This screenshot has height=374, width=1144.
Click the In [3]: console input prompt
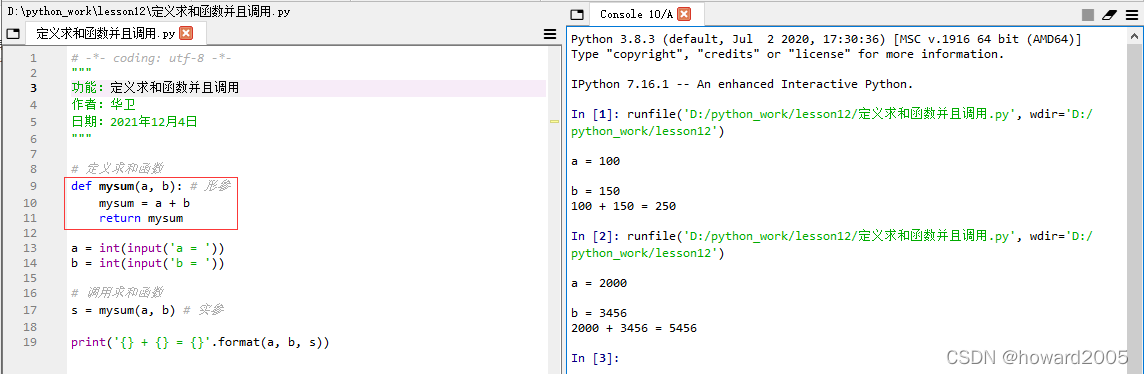(595, 358)
